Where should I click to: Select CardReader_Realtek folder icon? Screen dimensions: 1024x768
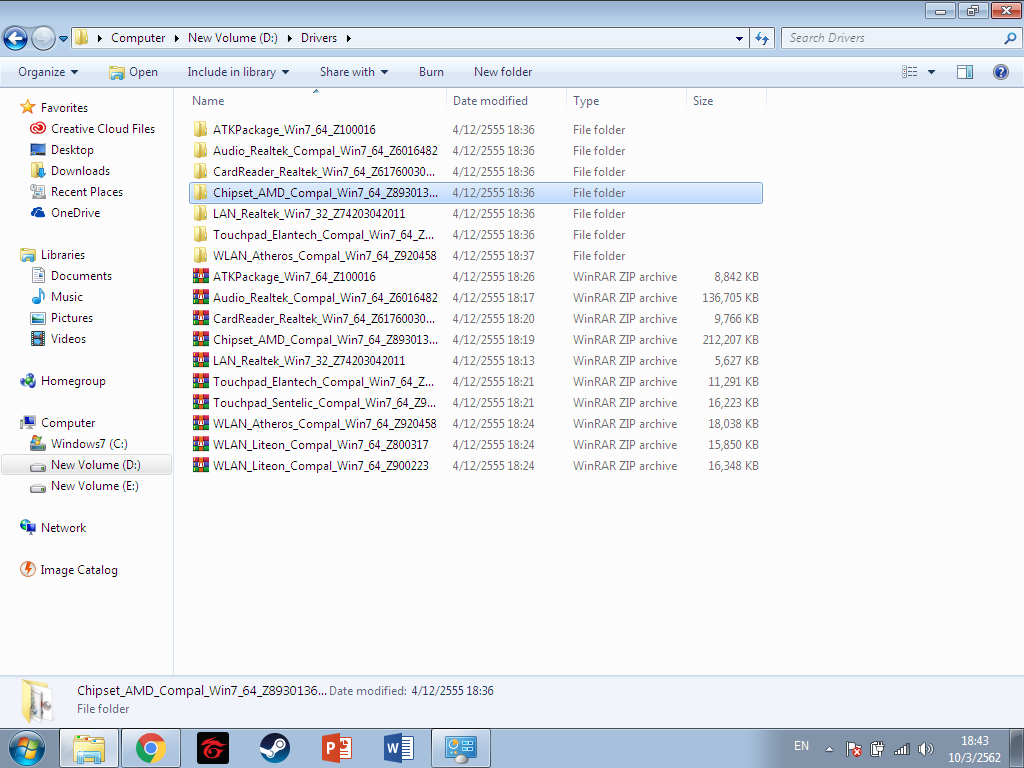coord(200,171)
